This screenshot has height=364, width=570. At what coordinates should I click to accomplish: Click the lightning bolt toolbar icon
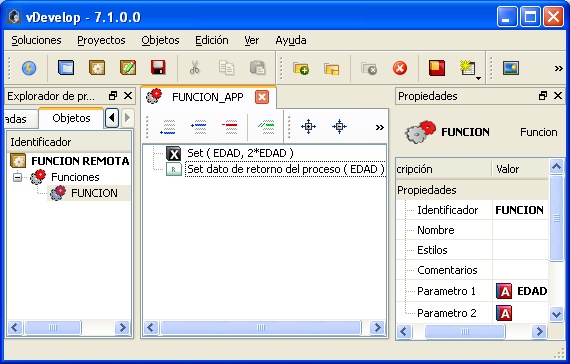coord(29,68)
